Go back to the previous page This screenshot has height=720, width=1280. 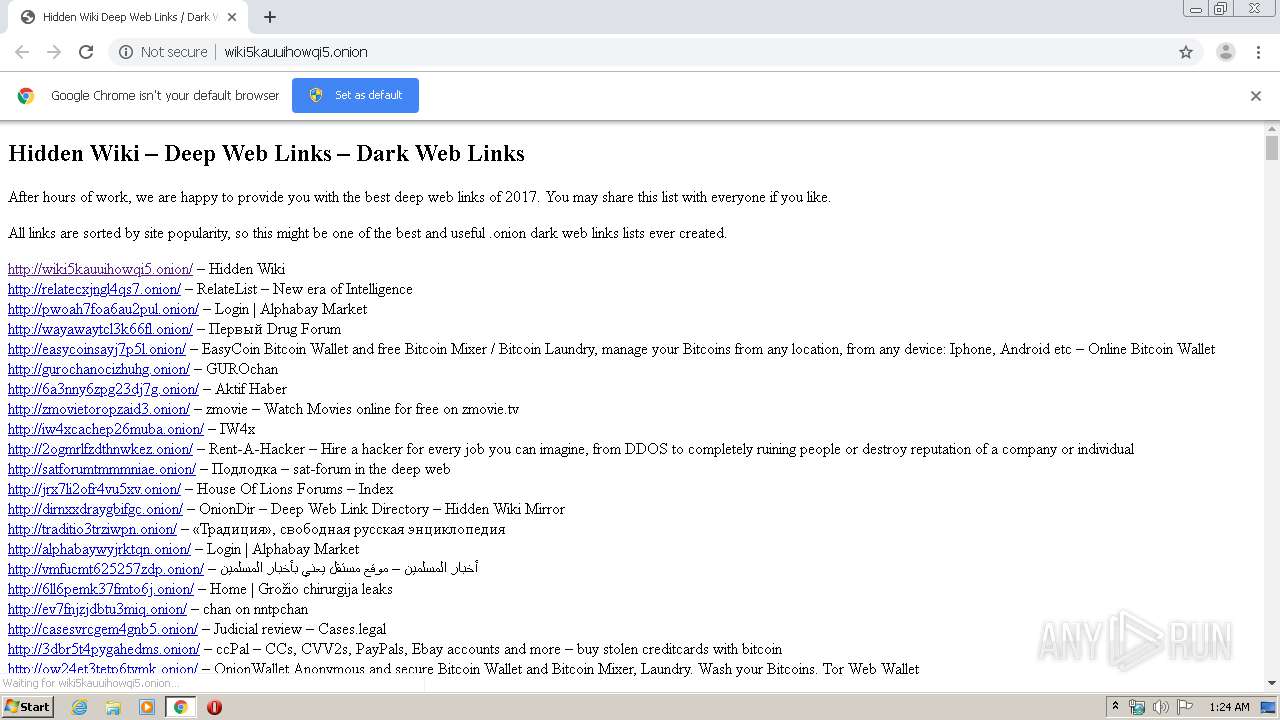point(22,52)
